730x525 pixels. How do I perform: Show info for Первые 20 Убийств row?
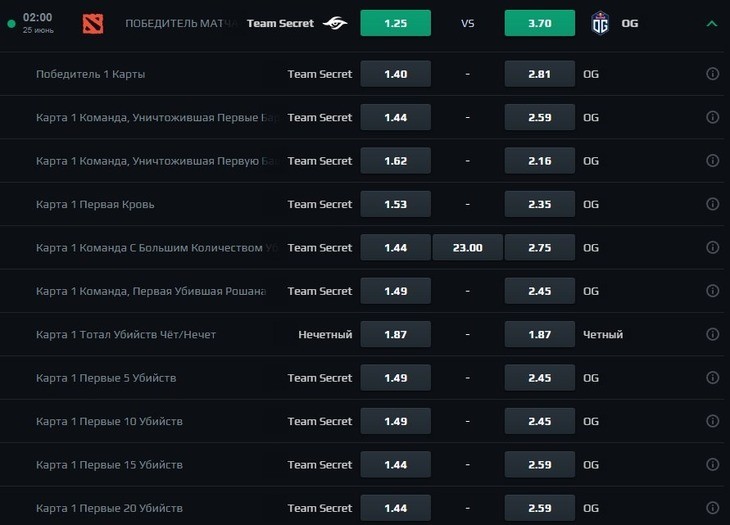tap(712, 508)
